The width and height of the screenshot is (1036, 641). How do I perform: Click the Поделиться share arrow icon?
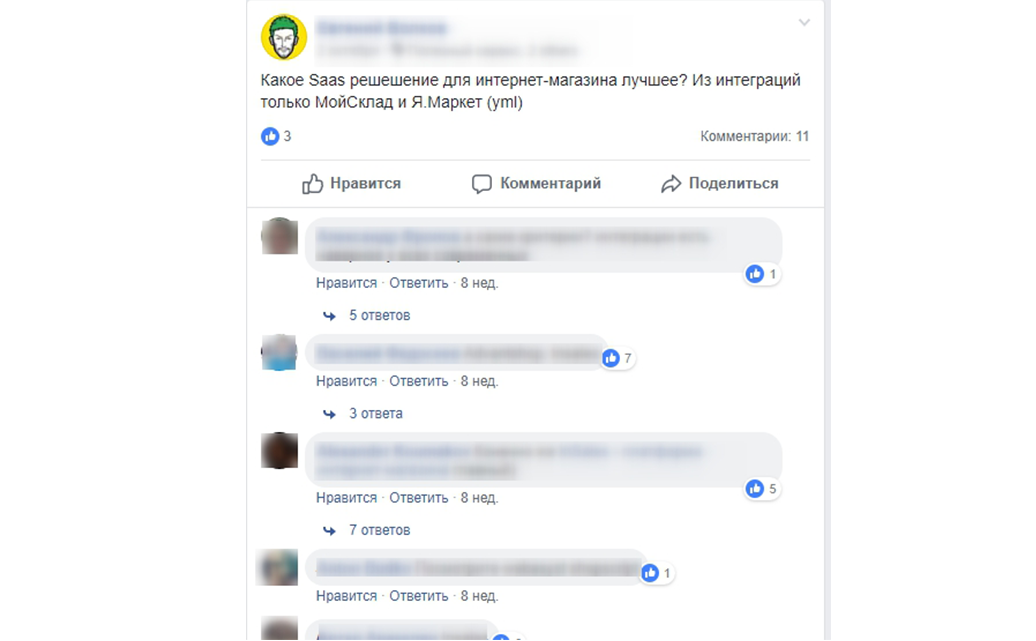coord(671,184)
